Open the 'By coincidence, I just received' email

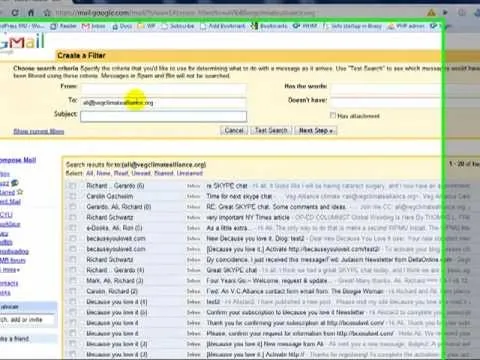click(x=328, y=260)
